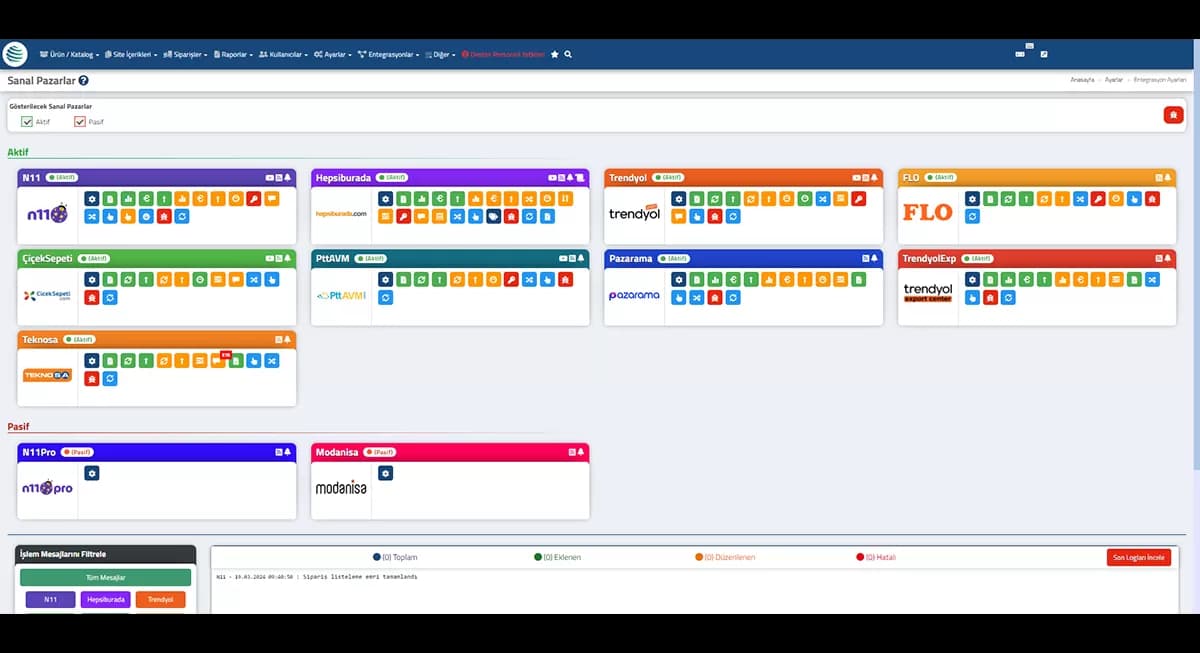Screen dimensions: 1200x653
Task: Click the red Destek Personeli link in navbar
Action: 503,54
